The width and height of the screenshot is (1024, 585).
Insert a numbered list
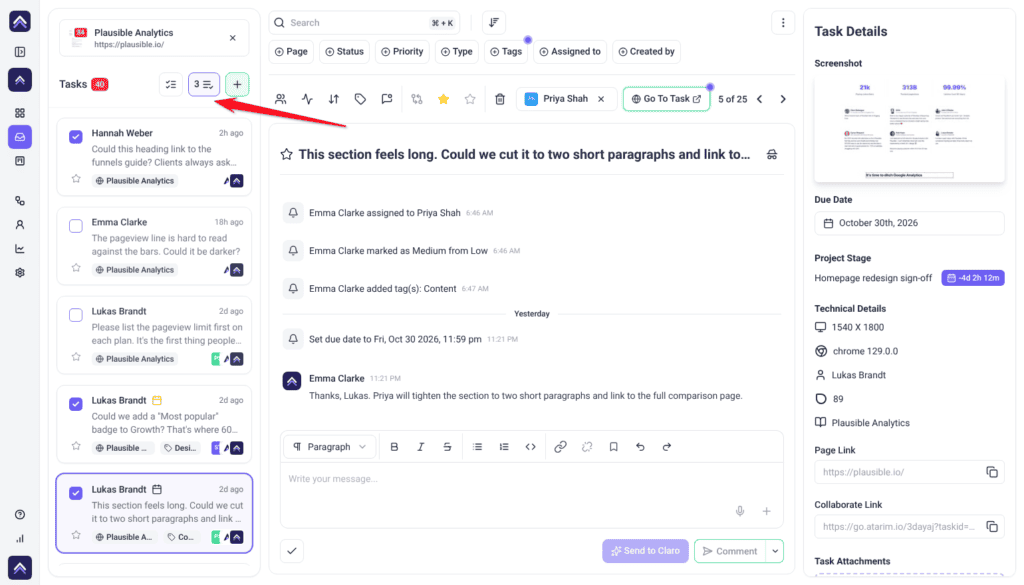tap(504, 447)
